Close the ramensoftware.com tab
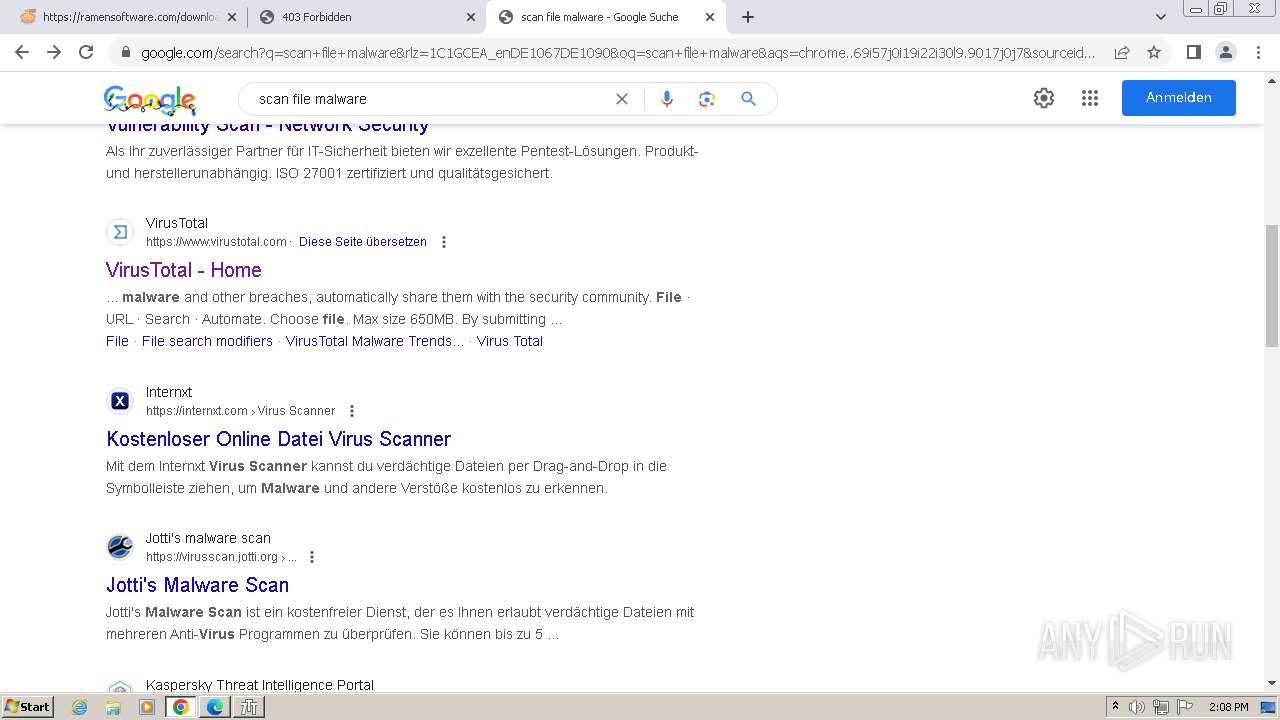The width and height of the screenshot is (1280, 720). pos(232,17)
